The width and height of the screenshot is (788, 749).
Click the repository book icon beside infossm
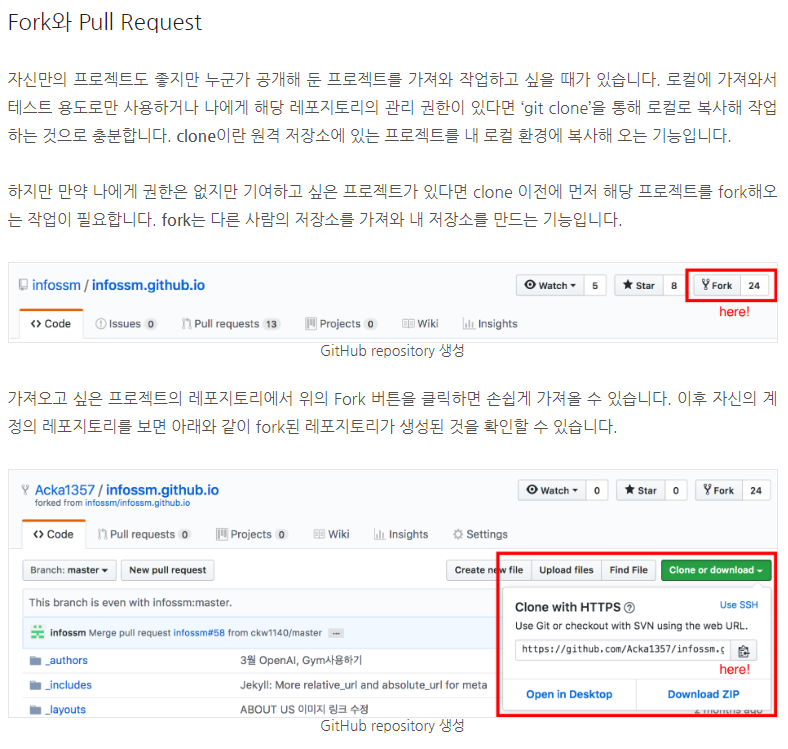click(23, 285)
